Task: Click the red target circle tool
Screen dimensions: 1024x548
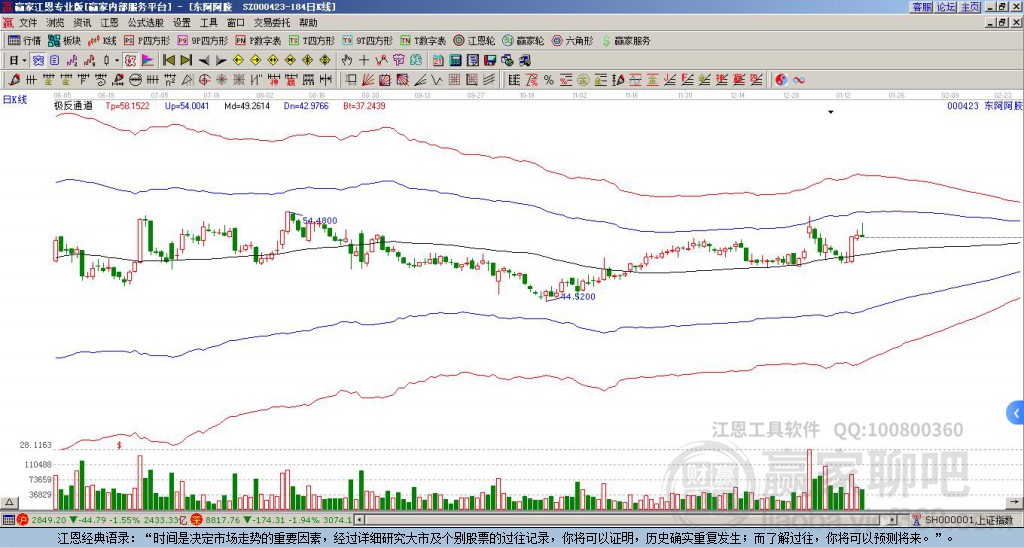Action: pos(204,80)
